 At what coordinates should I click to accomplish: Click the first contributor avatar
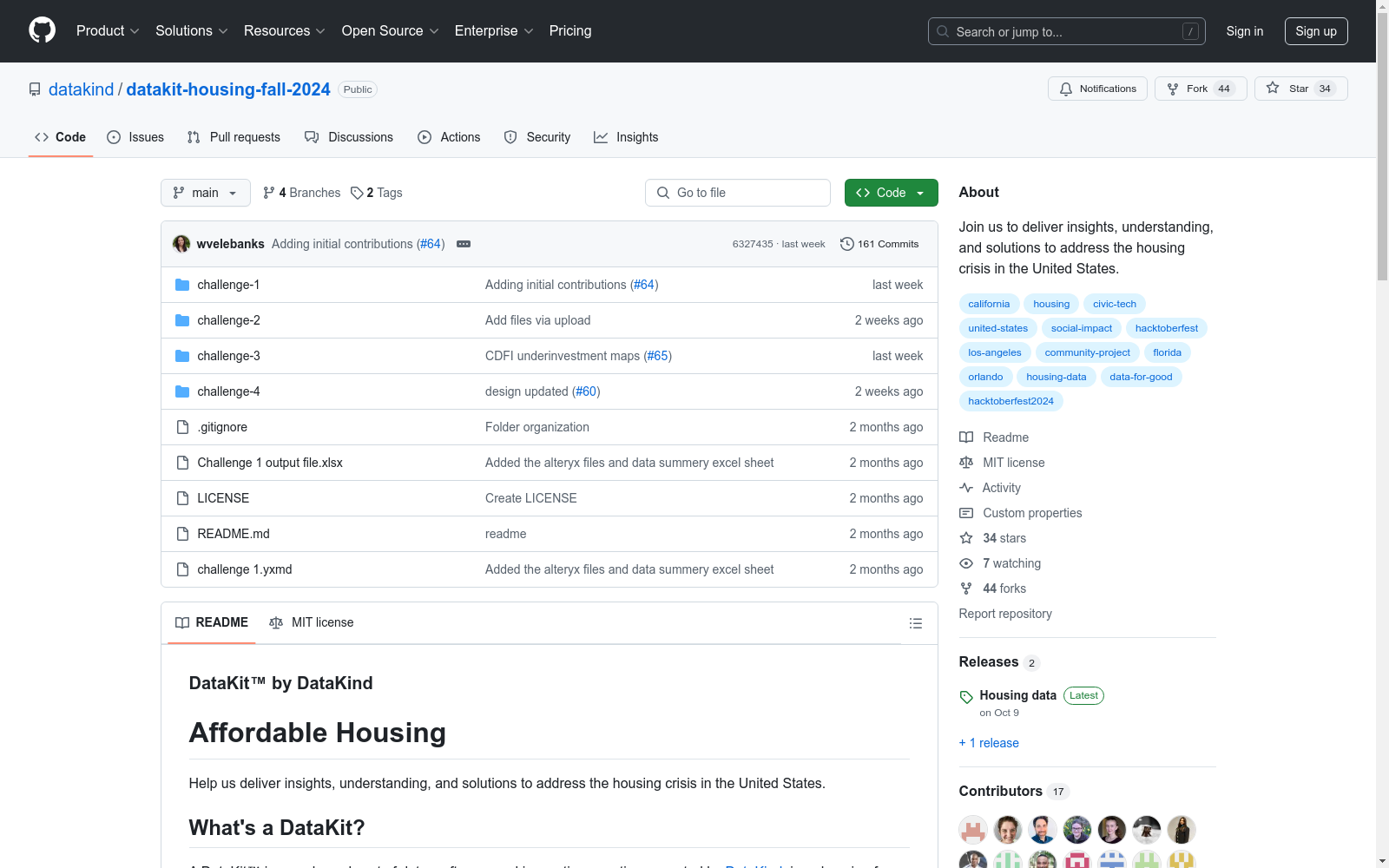pos(973,830)
